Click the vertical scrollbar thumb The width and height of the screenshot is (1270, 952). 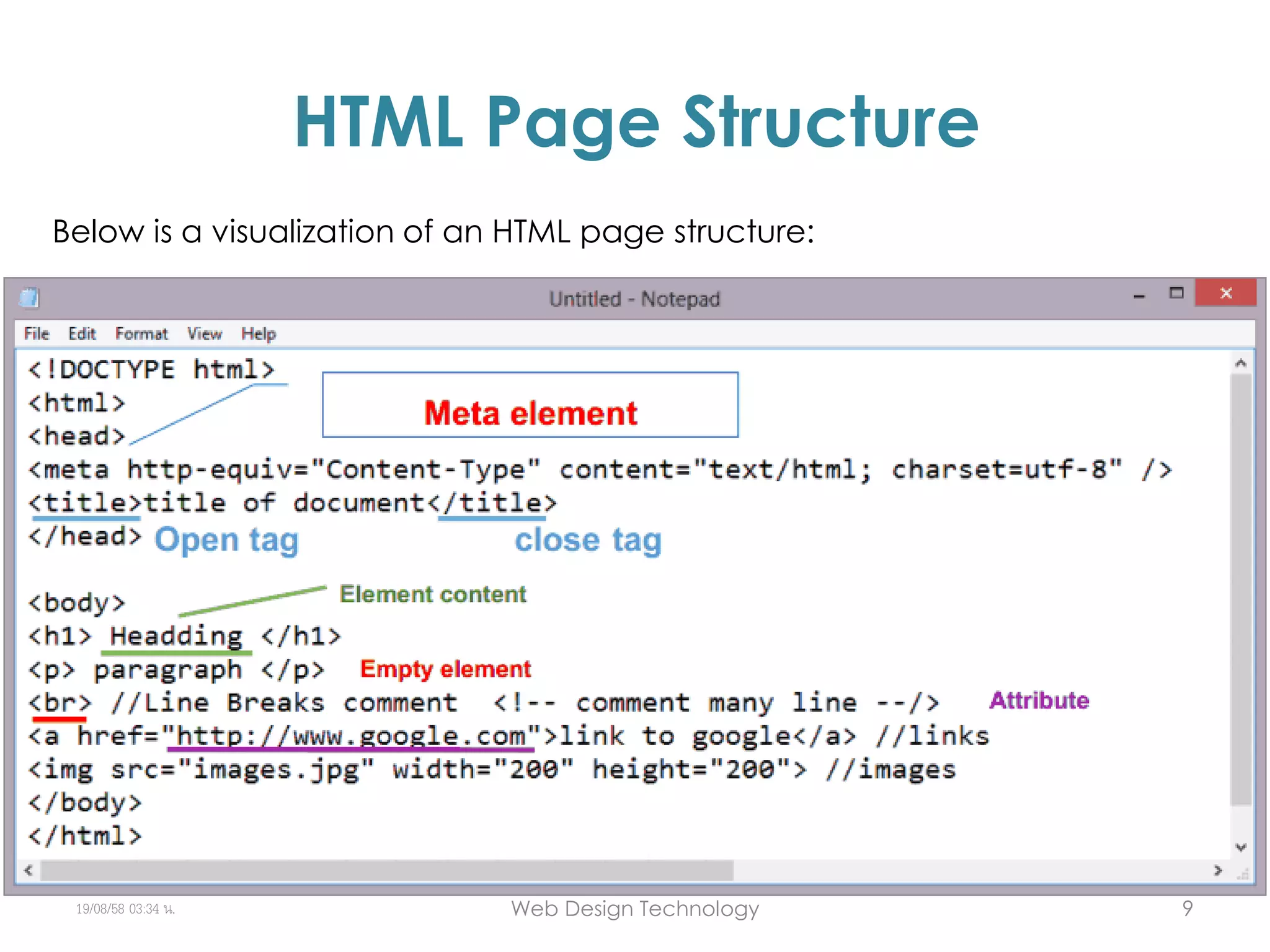coord(1241,589)
